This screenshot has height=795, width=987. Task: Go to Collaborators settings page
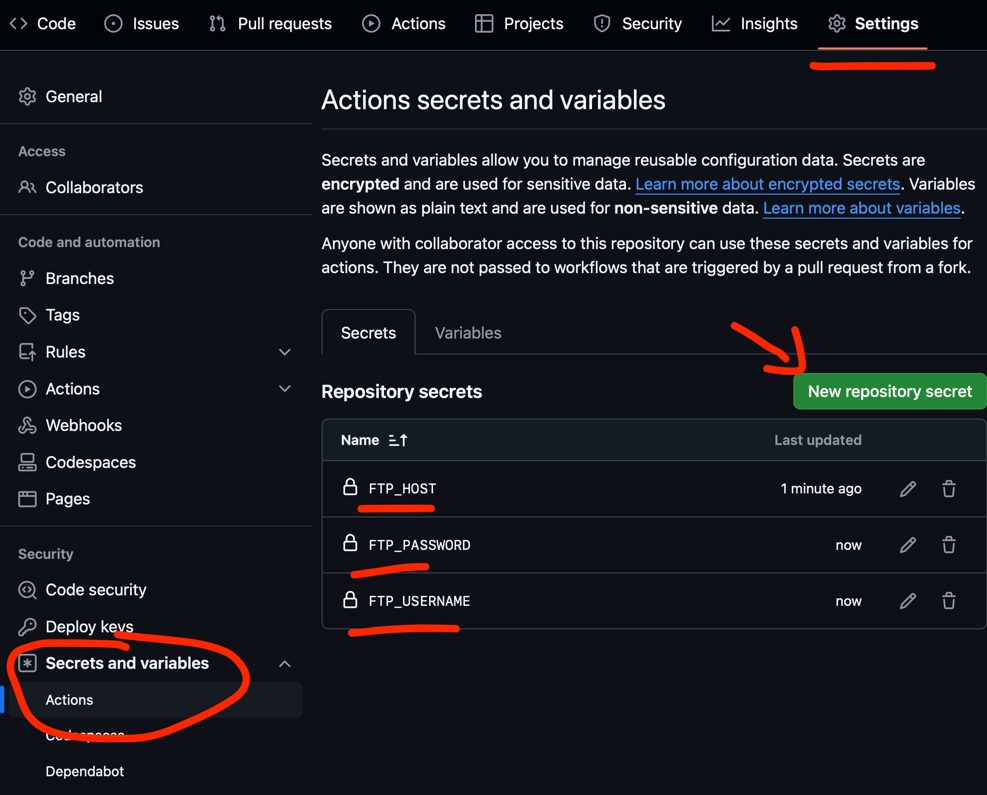click(x=94, y=187)
